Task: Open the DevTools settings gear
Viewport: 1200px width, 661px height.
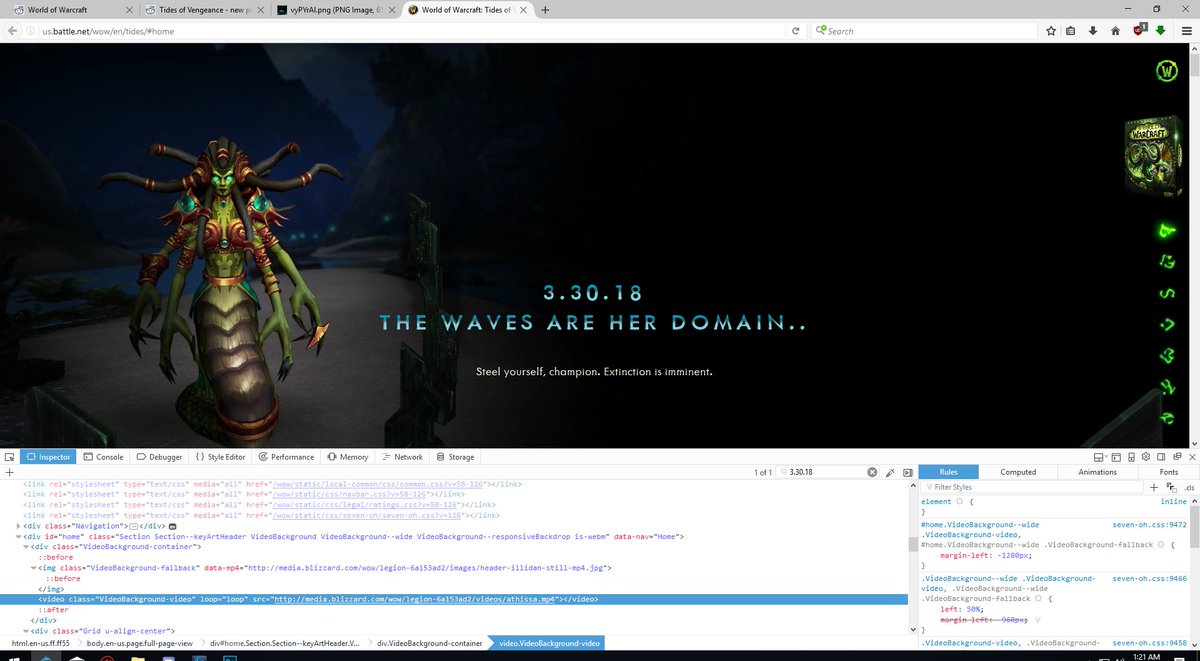Action: click(1146, 457)
